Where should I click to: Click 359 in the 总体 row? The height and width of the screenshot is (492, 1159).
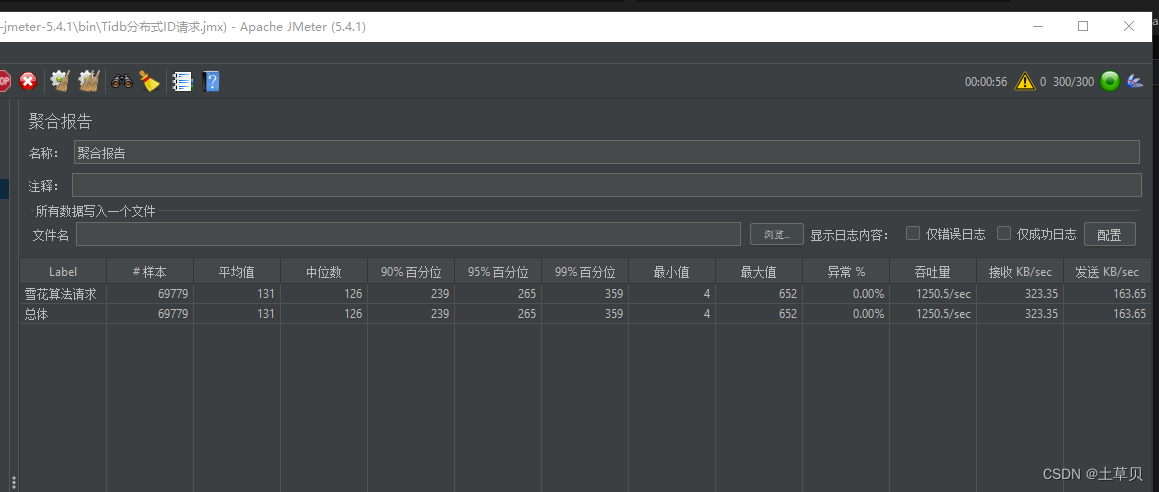[614, 313]
